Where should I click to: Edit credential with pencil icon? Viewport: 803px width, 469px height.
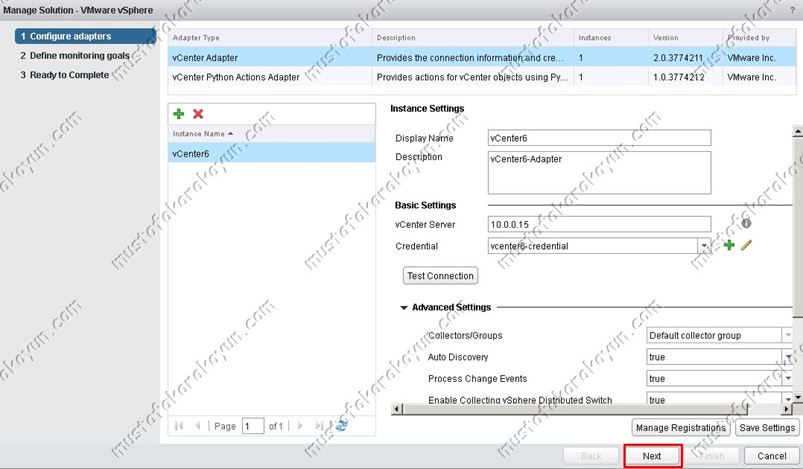[746, 245]
